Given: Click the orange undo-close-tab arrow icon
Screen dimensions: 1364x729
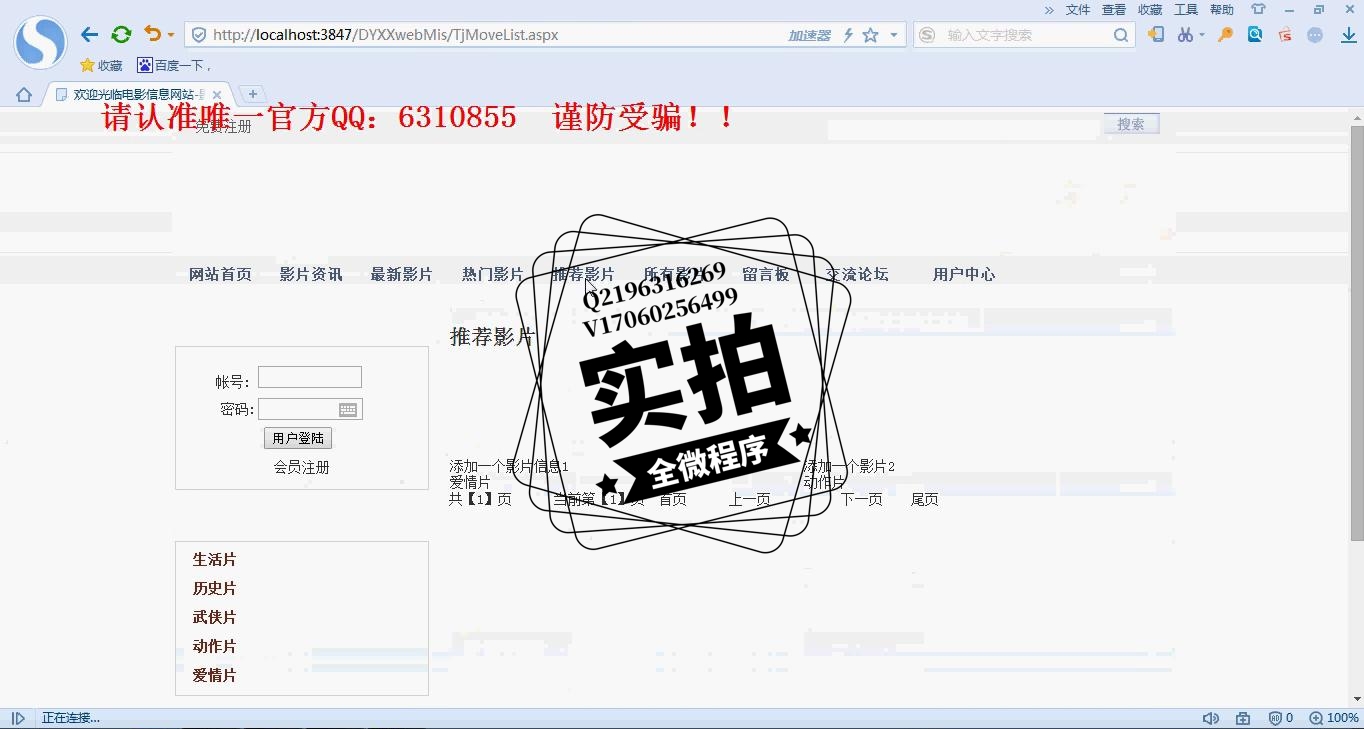Looking at the screenshot, I should click(x=152, y=34).
